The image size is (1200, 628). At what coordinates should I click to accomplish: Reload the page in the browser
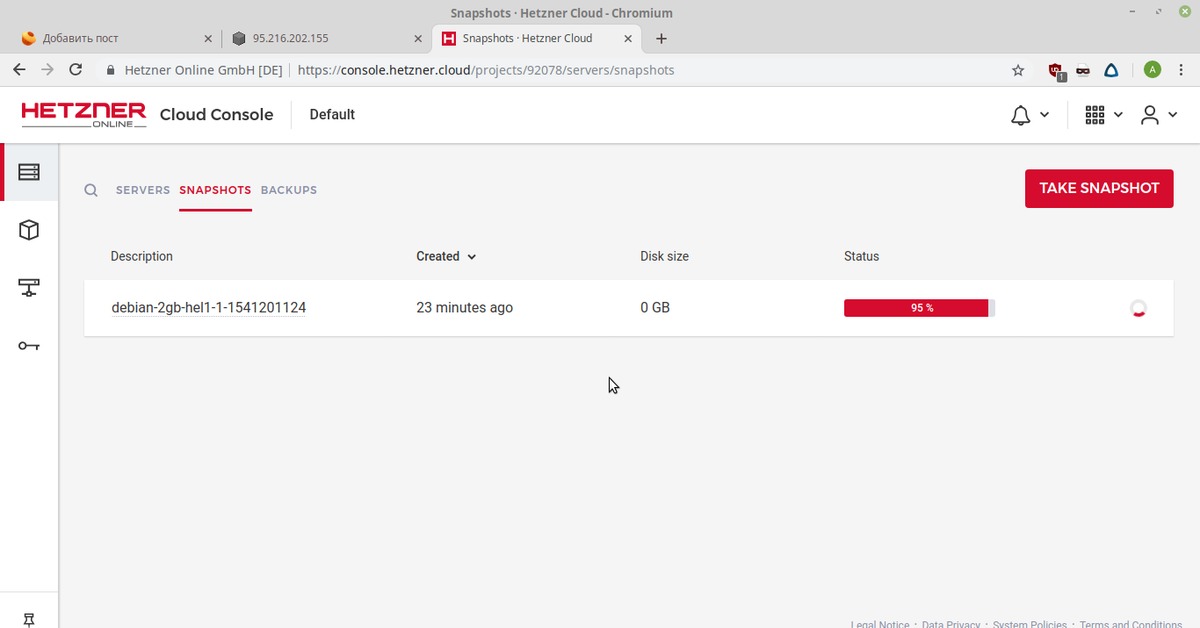tap(75, 70)
